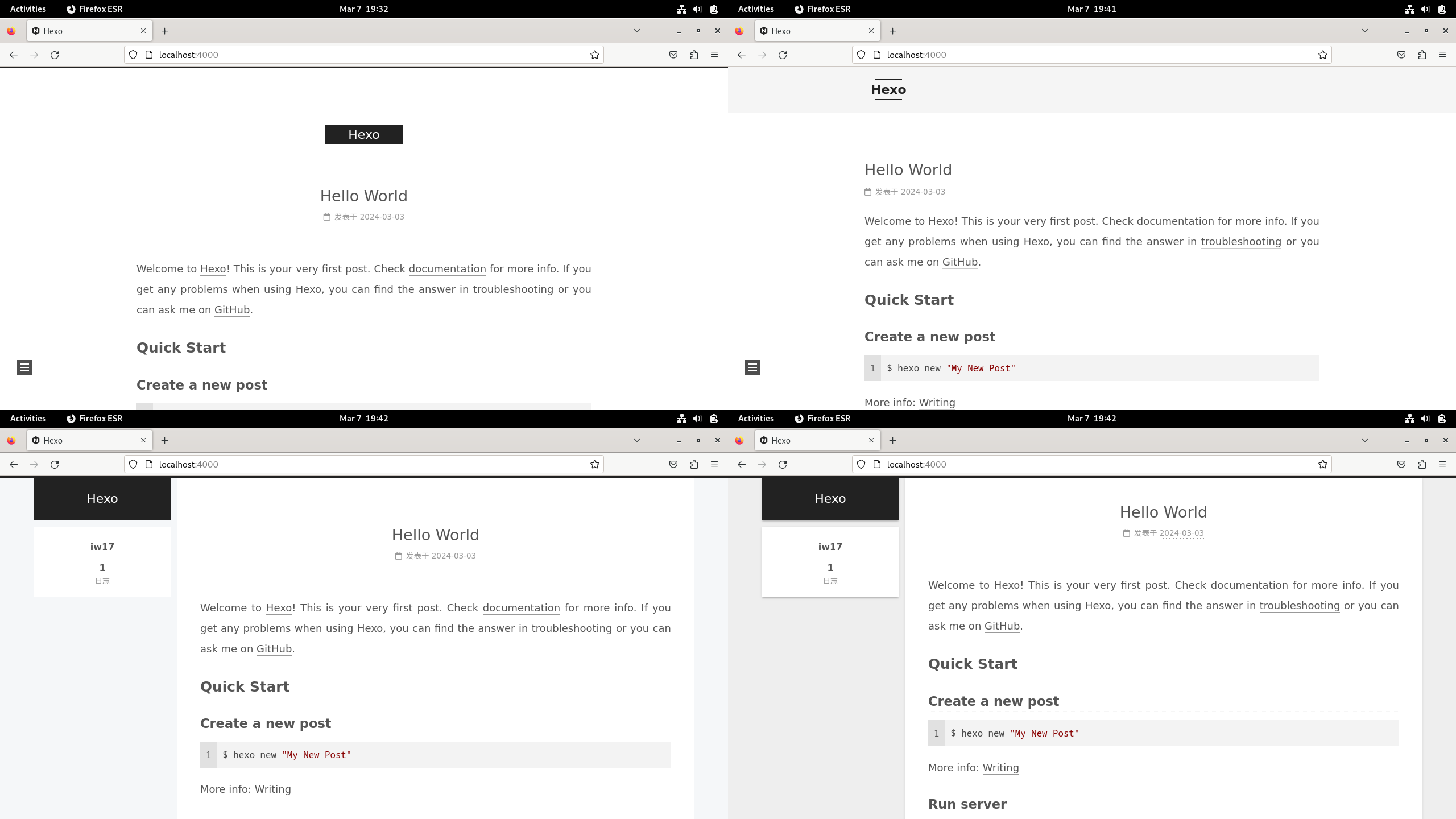Image resolution: width=1456 pixels, height=819 pixels.
Task: Open Writing link in bottom-left page
Action: 273,789
